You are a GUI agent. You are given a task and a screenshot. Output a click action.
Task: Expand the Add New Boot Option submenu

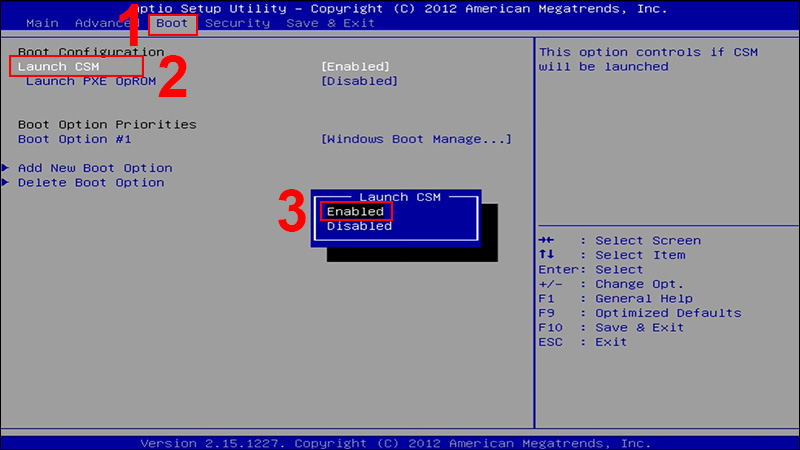click(95, 168)
